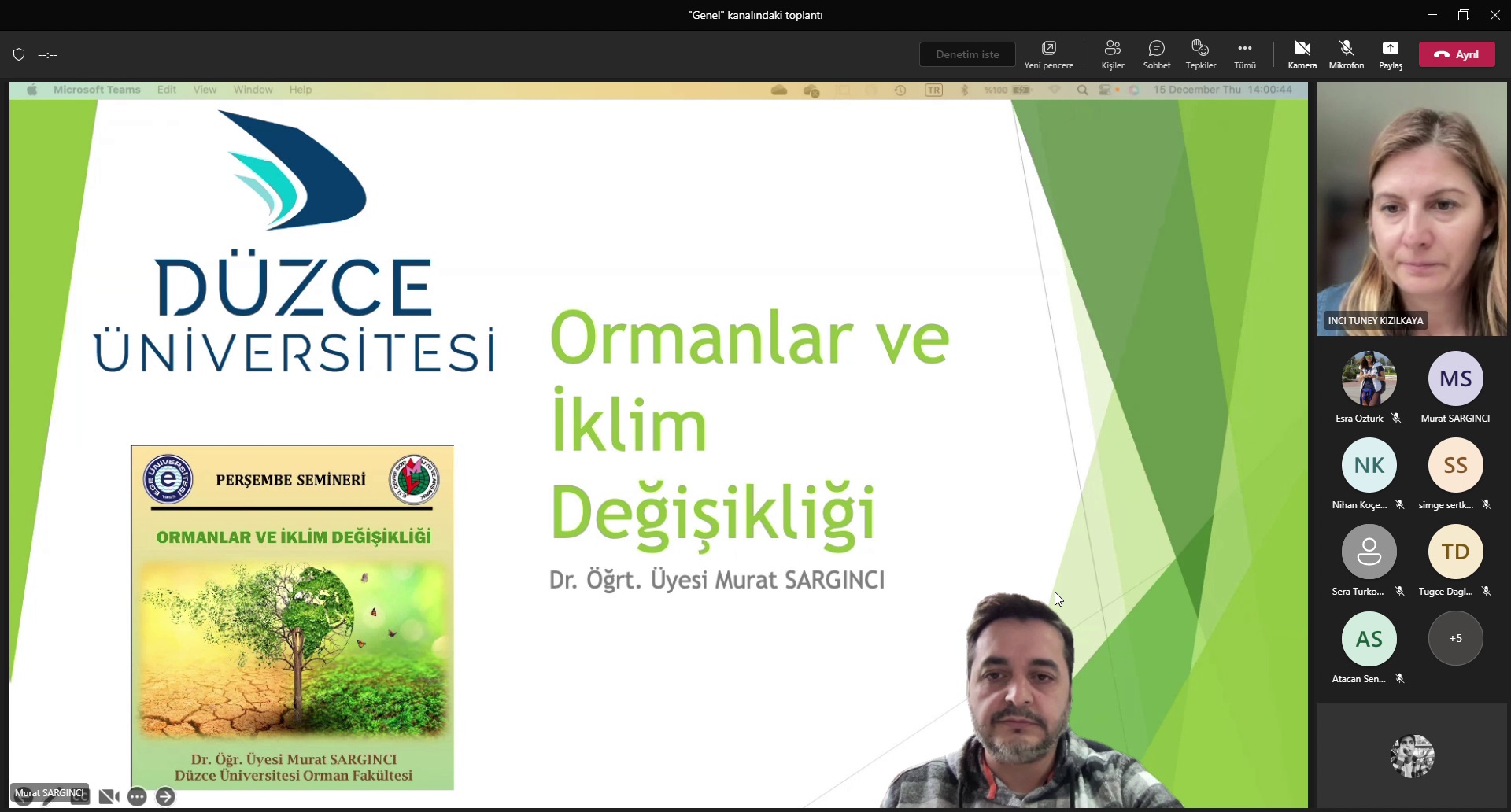This screenshot has width=1511, height=812.
Task: Select the SS simge sertk avatar
Action: 1455,465
